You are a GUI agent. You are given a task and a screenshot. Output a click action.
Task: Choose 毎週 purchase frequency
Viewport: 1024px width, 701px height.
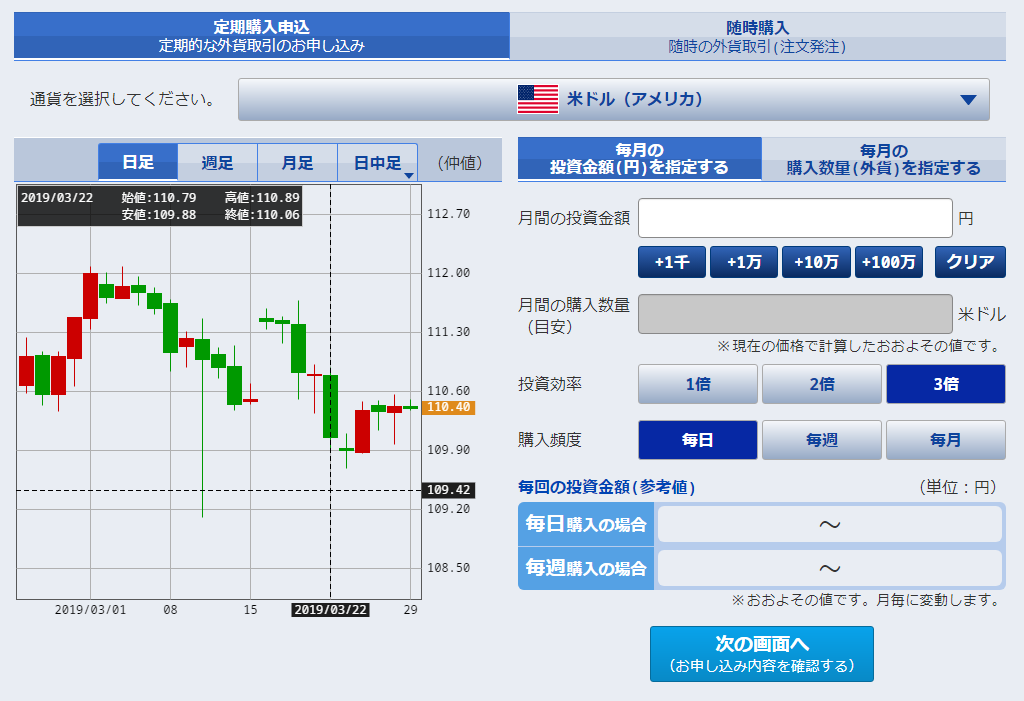click(821, 440)
